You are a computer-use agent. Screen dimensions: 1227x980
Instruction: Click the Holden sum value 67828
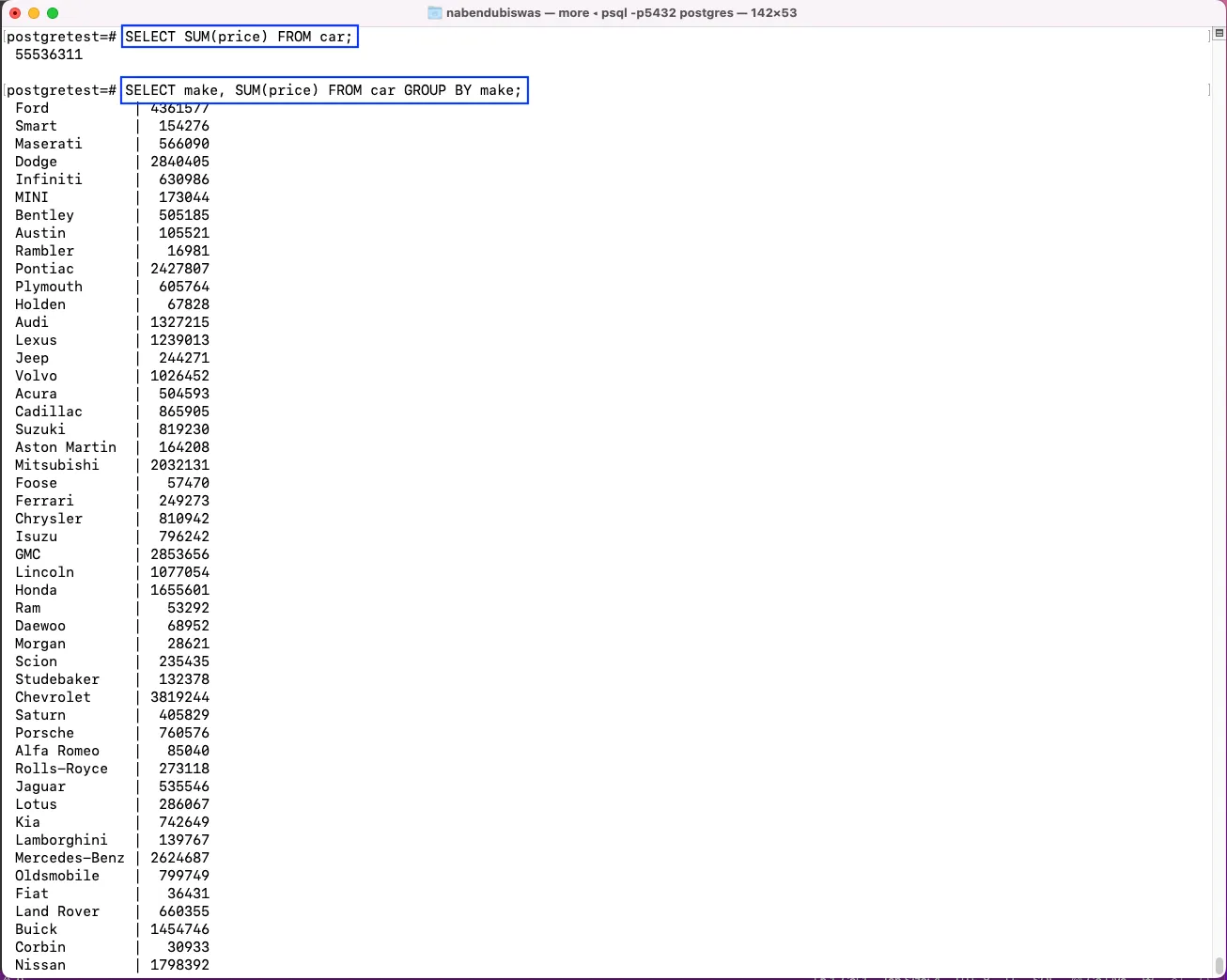(x=189, y=304)
